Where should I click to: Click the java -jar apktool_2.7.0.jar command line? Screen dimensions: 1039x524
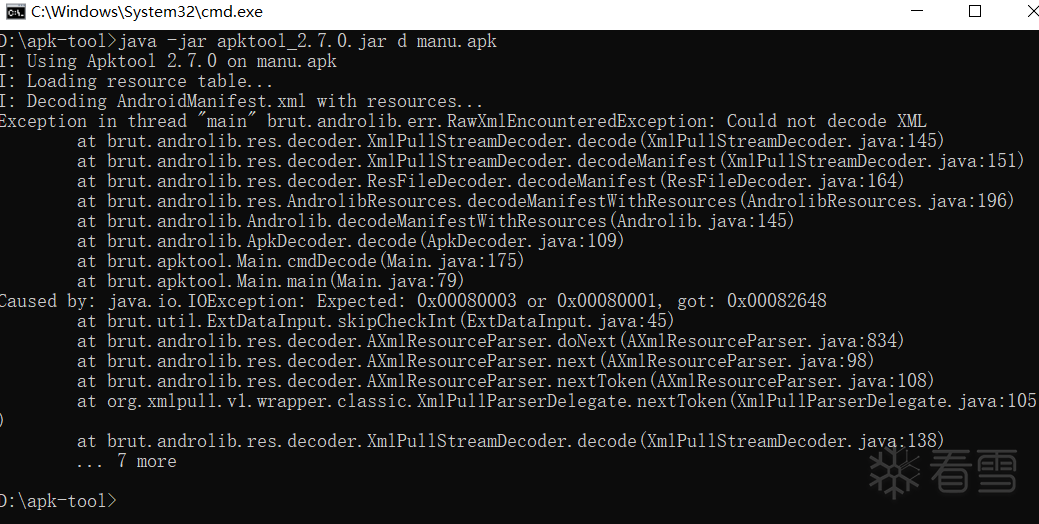[306, 42]
